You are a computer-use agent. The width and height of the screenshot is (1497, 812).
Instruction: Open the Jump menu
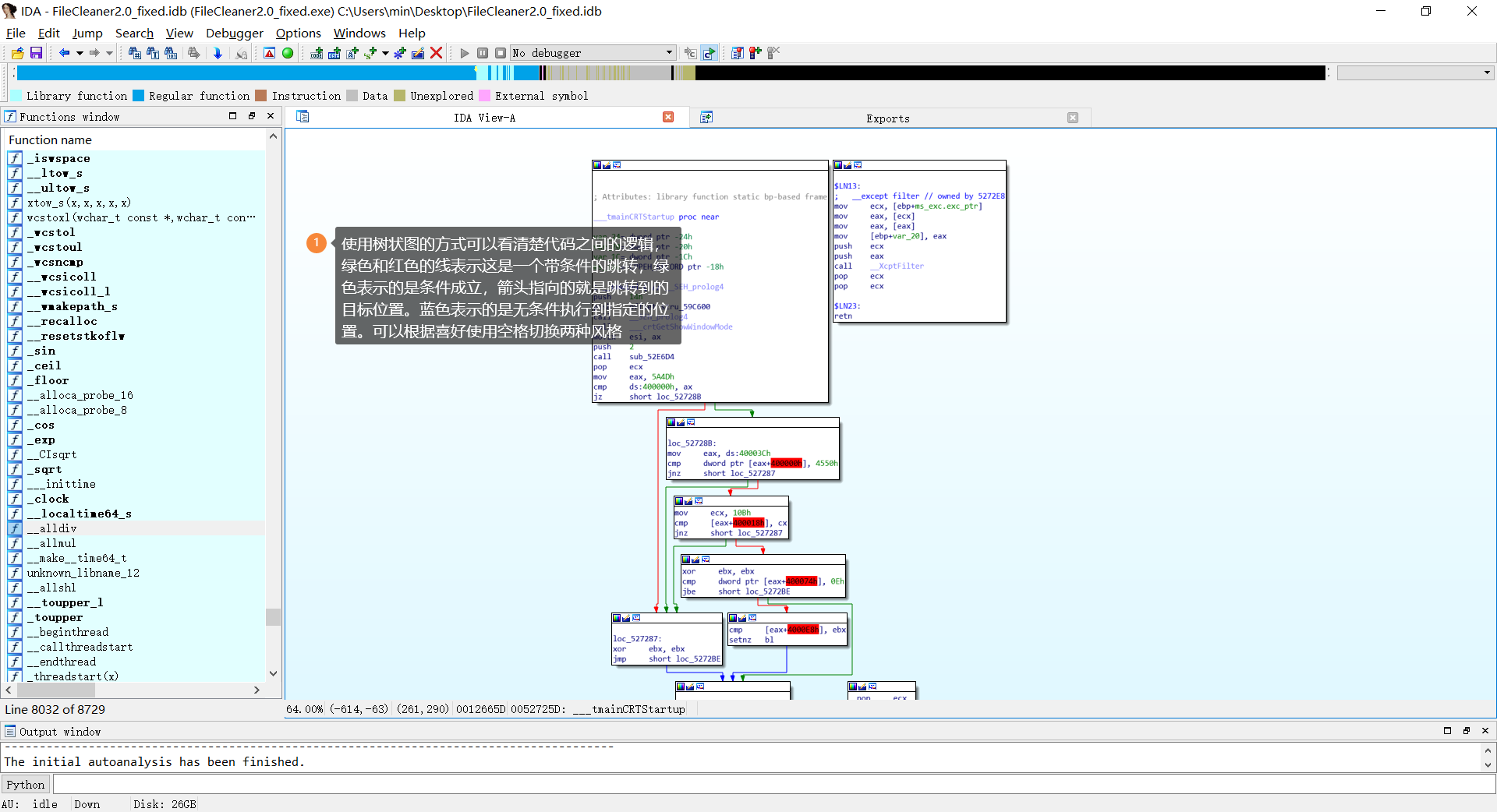click(x=87, y=33)
